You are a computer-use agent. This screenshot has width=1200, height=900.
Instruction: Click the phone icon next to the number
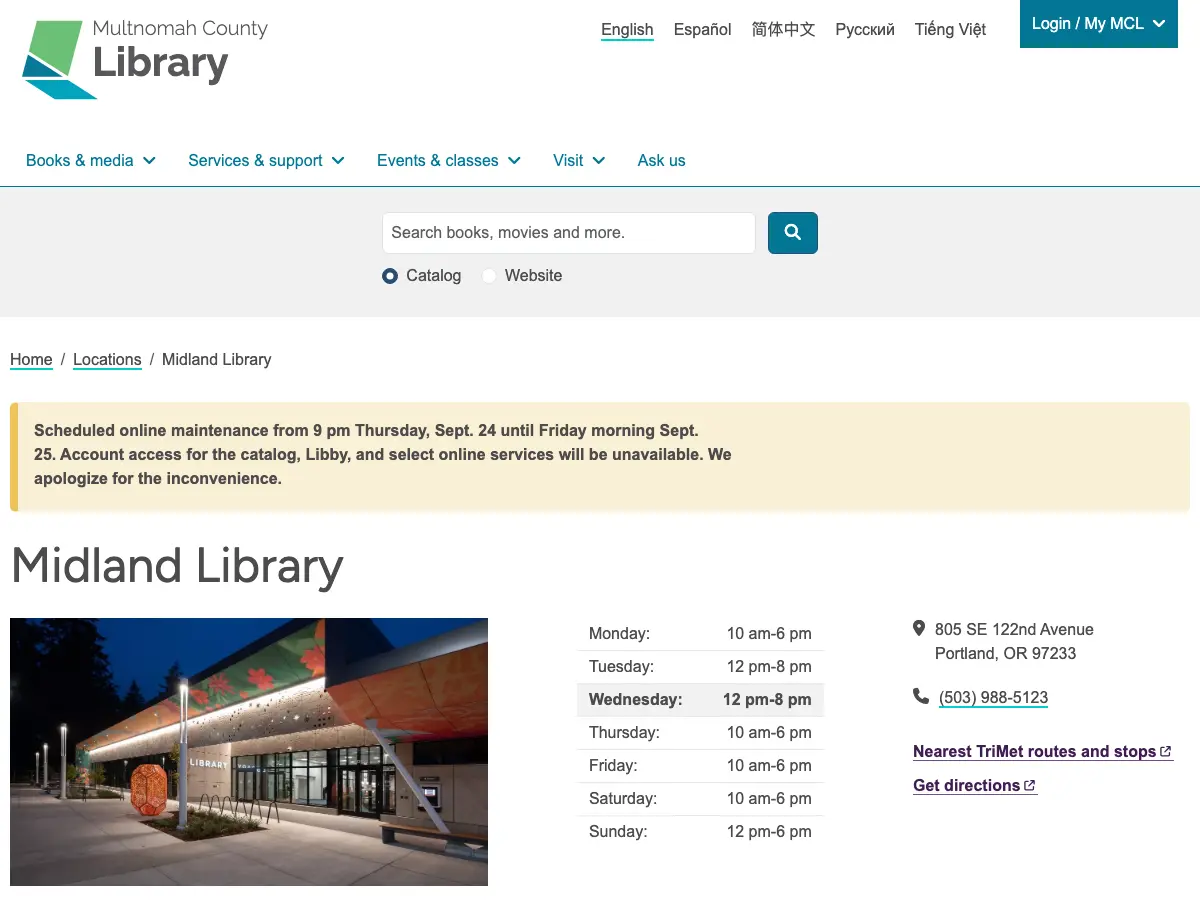(920, 696)
